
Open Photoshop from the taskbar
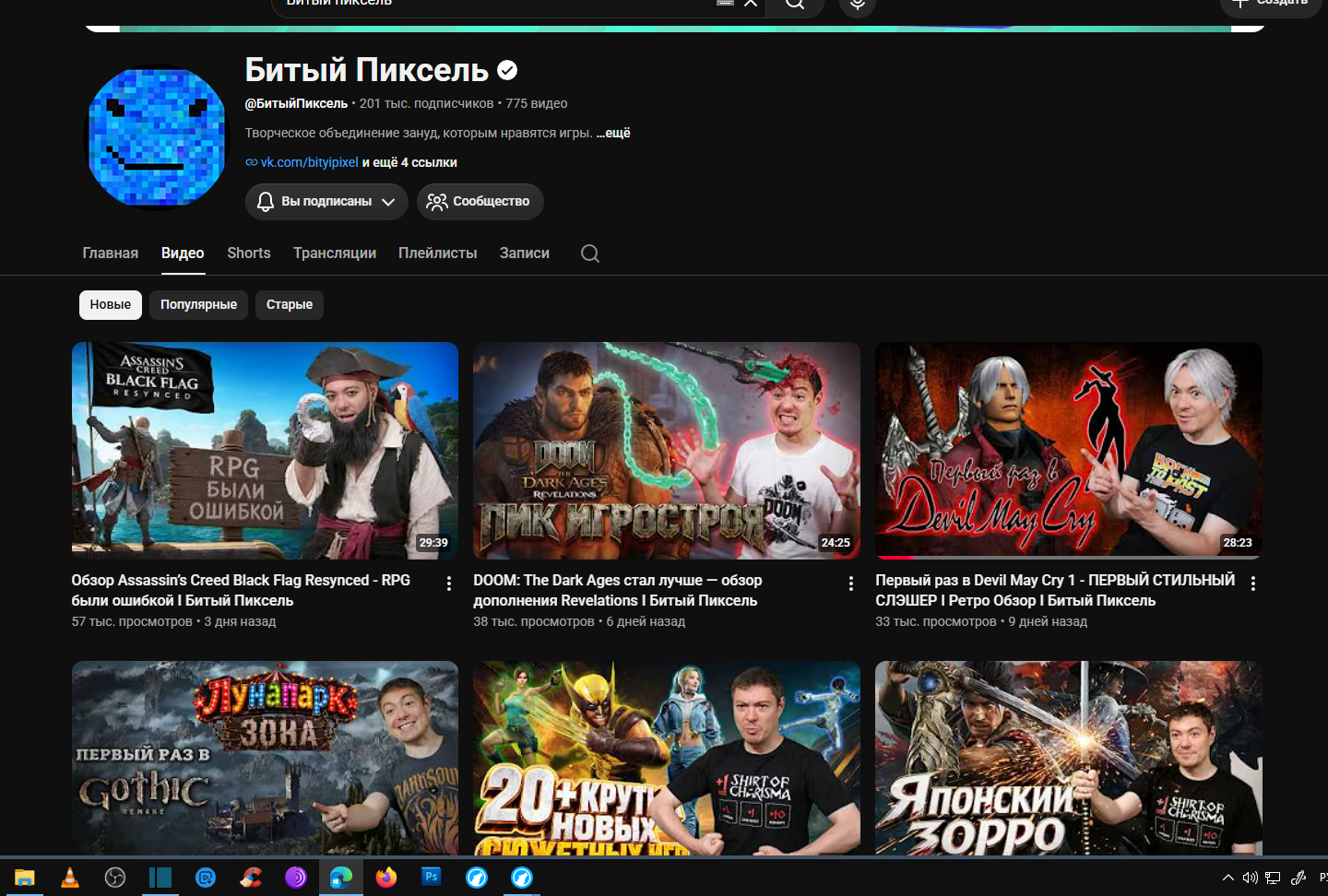431,878
